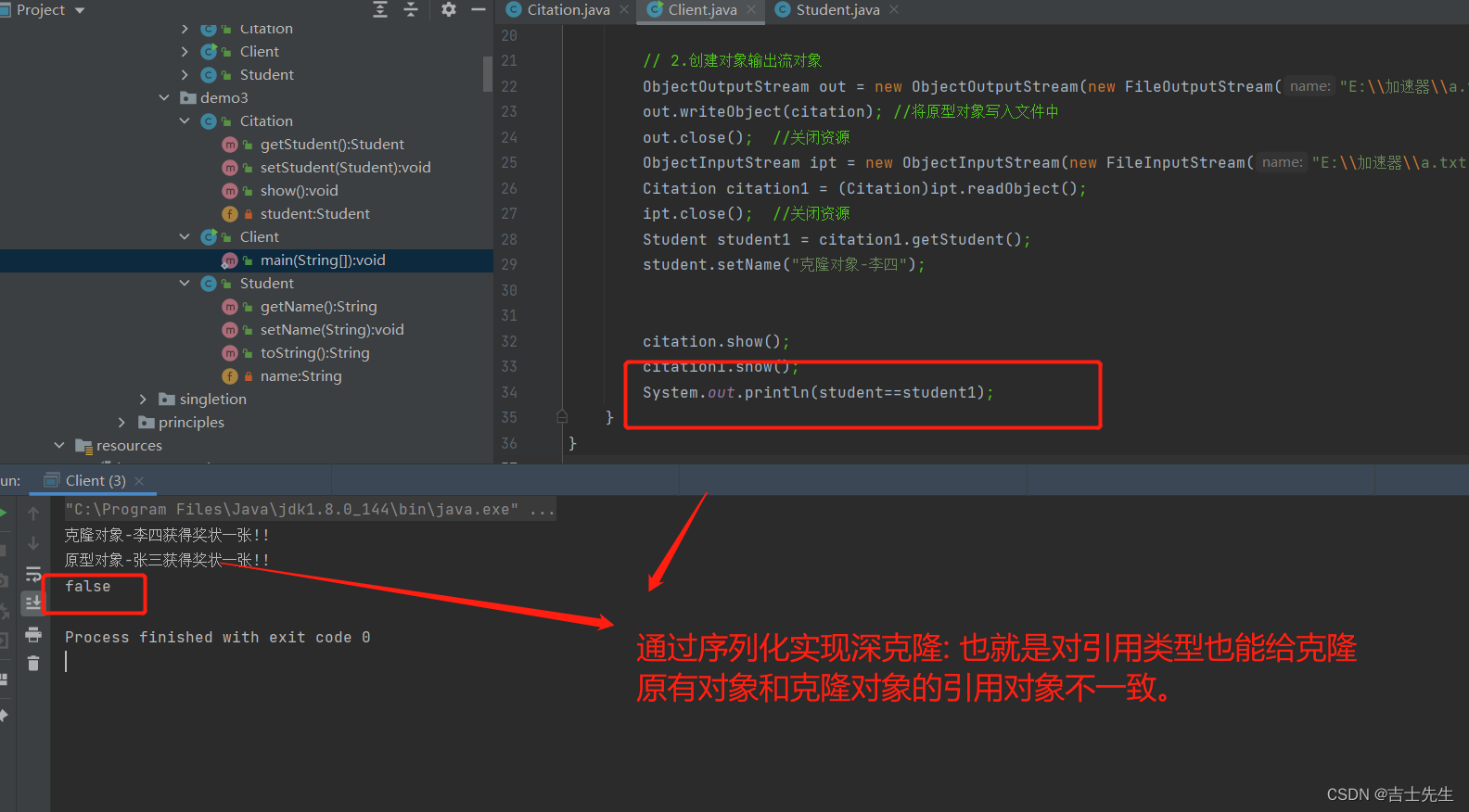This screenshot has height=812, width=1469.
Task: Switch to the Student.java tab
Action: pos(837,10)
